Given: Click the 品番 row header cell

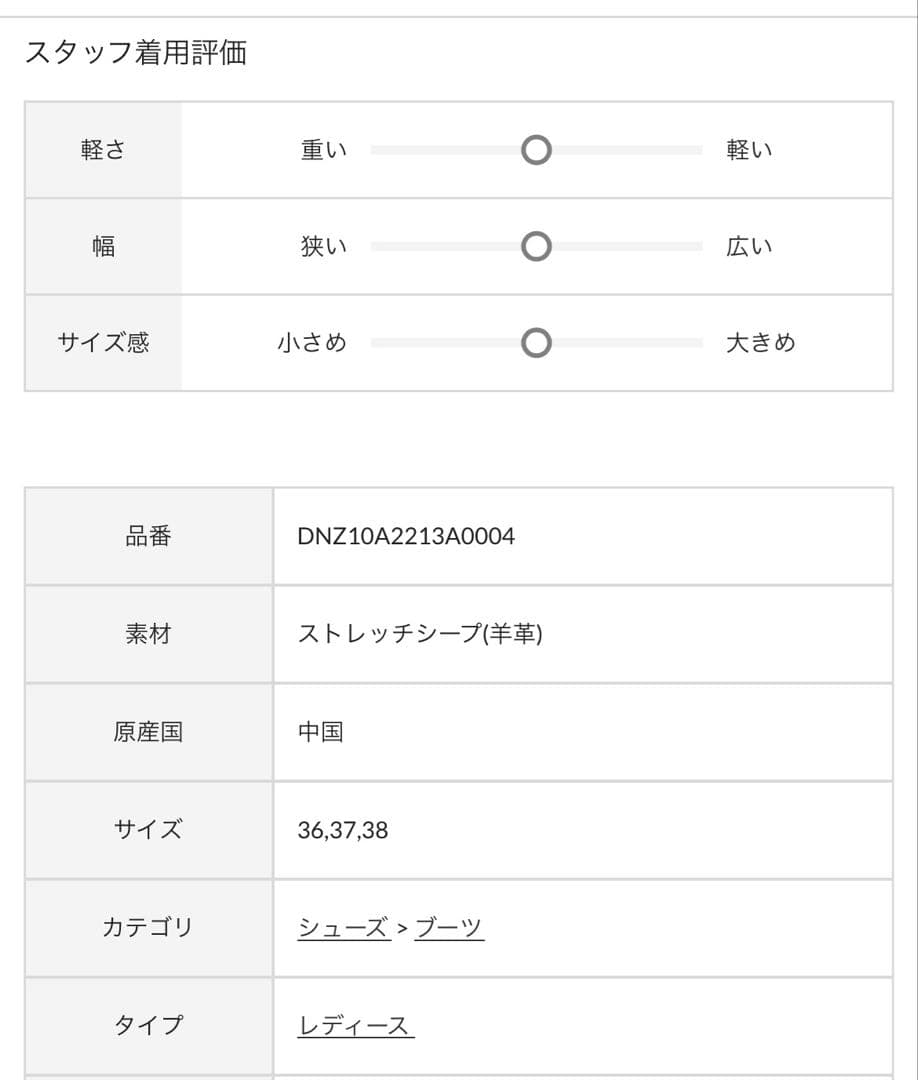Looking at the screenshot, I should [x=149, y=536].
